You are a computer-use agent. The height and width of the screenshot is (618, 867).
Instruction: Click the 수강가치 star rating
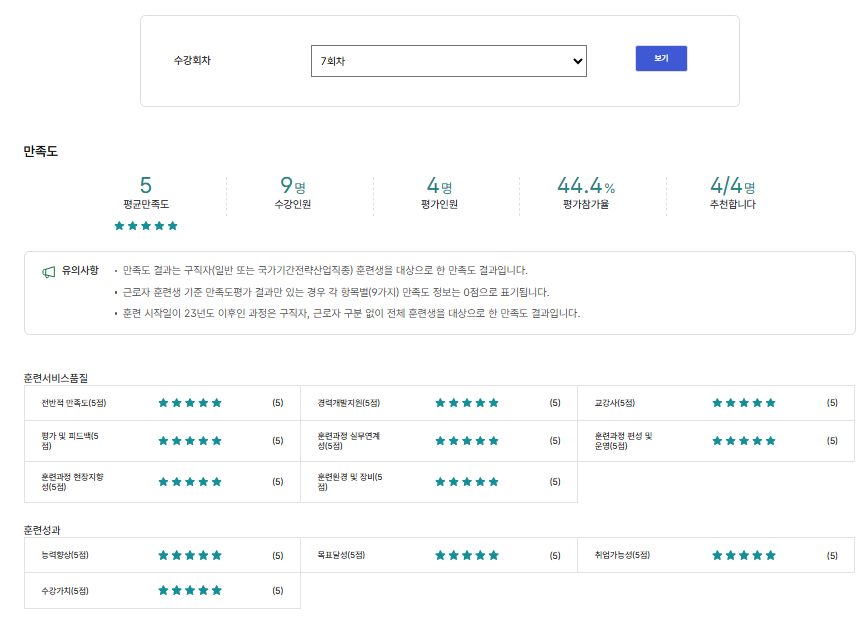tap(190, 591)
